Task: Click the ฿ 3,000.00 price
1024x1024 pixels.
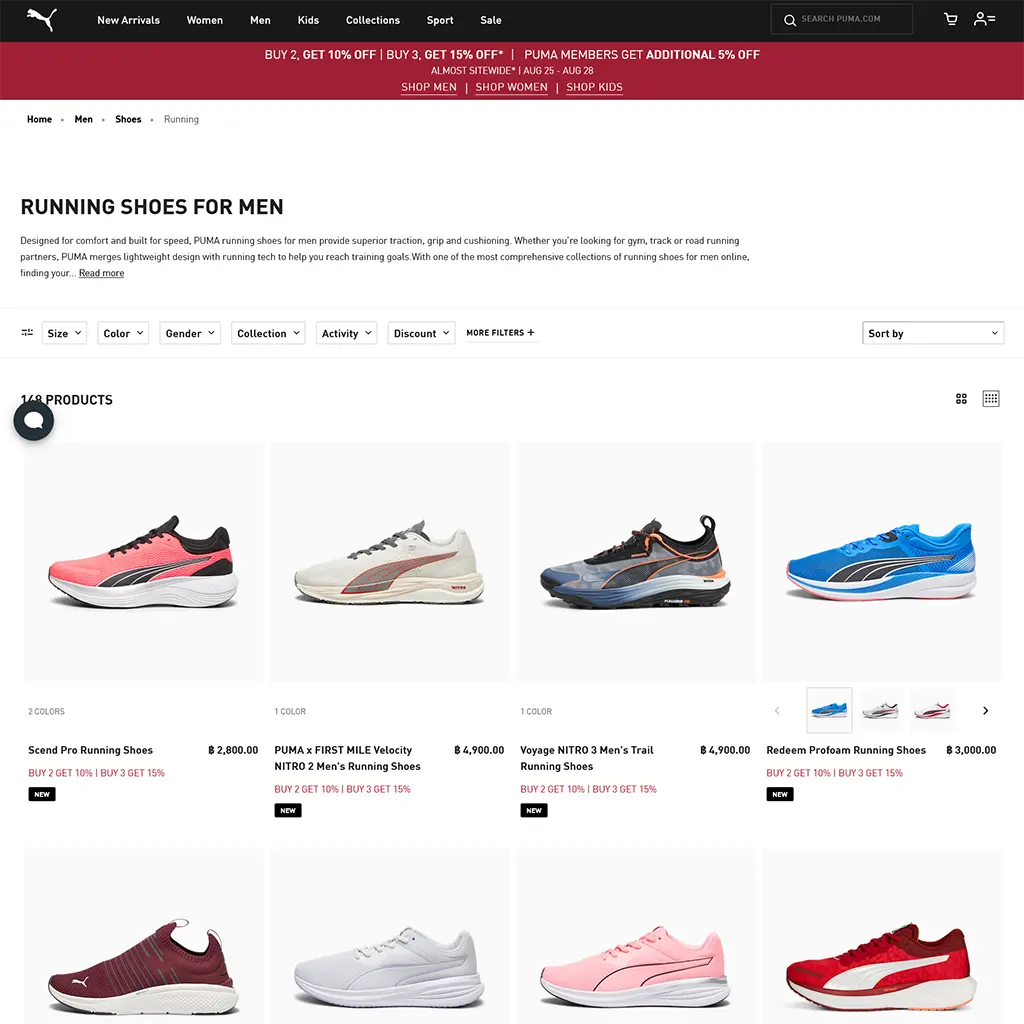Action: pyautogui.click(x=971, y=750)
